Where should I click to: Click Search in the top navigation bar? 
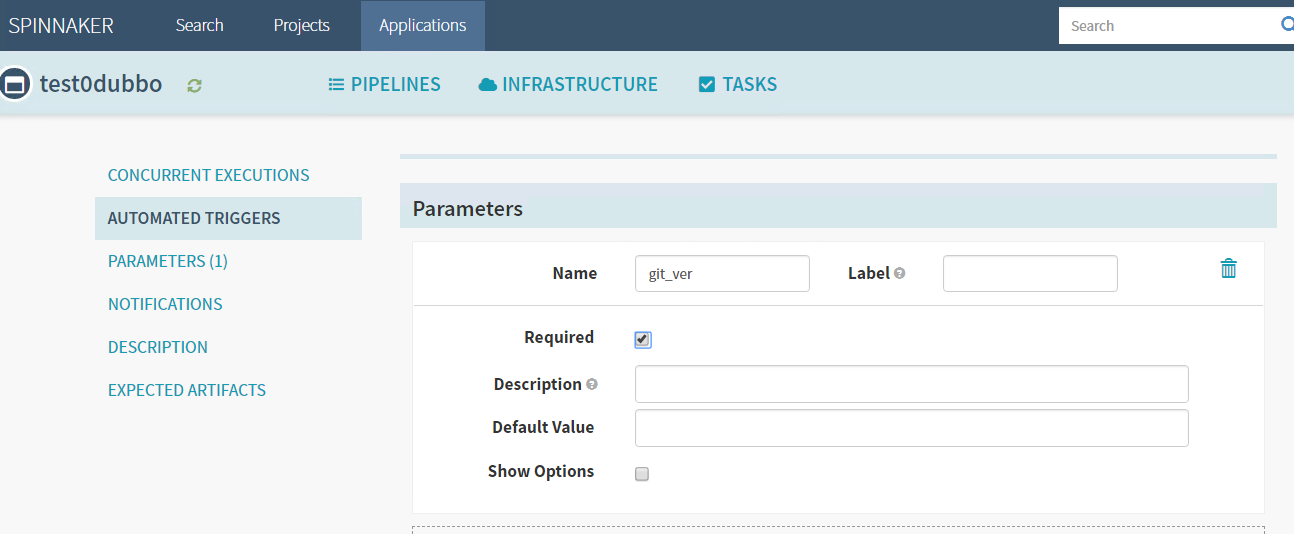pos(199,26)
